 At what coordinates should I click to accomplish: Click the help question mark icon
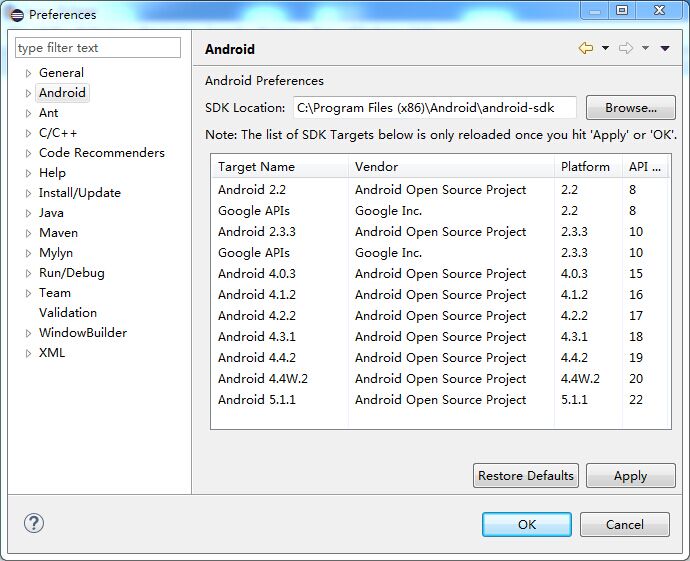[x=34, y=524]
